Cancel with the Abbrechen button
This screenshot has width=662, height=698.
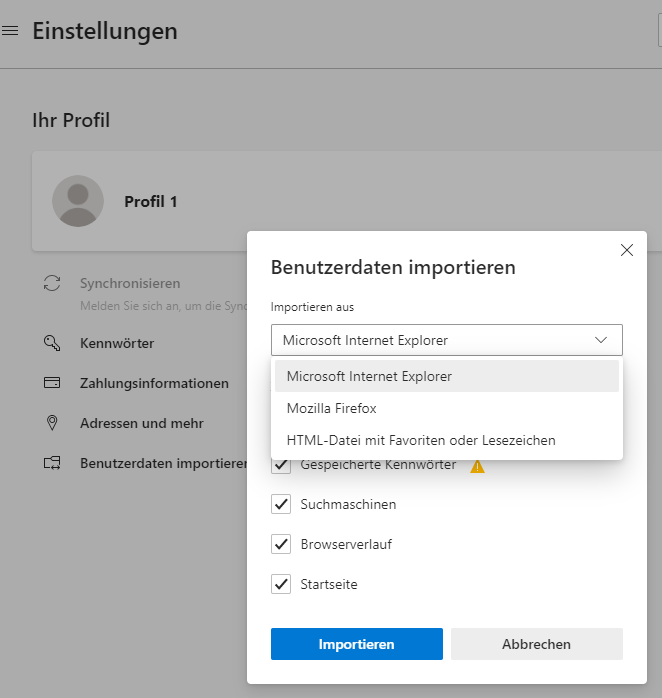pyautogui.click(x=536, y=644)
